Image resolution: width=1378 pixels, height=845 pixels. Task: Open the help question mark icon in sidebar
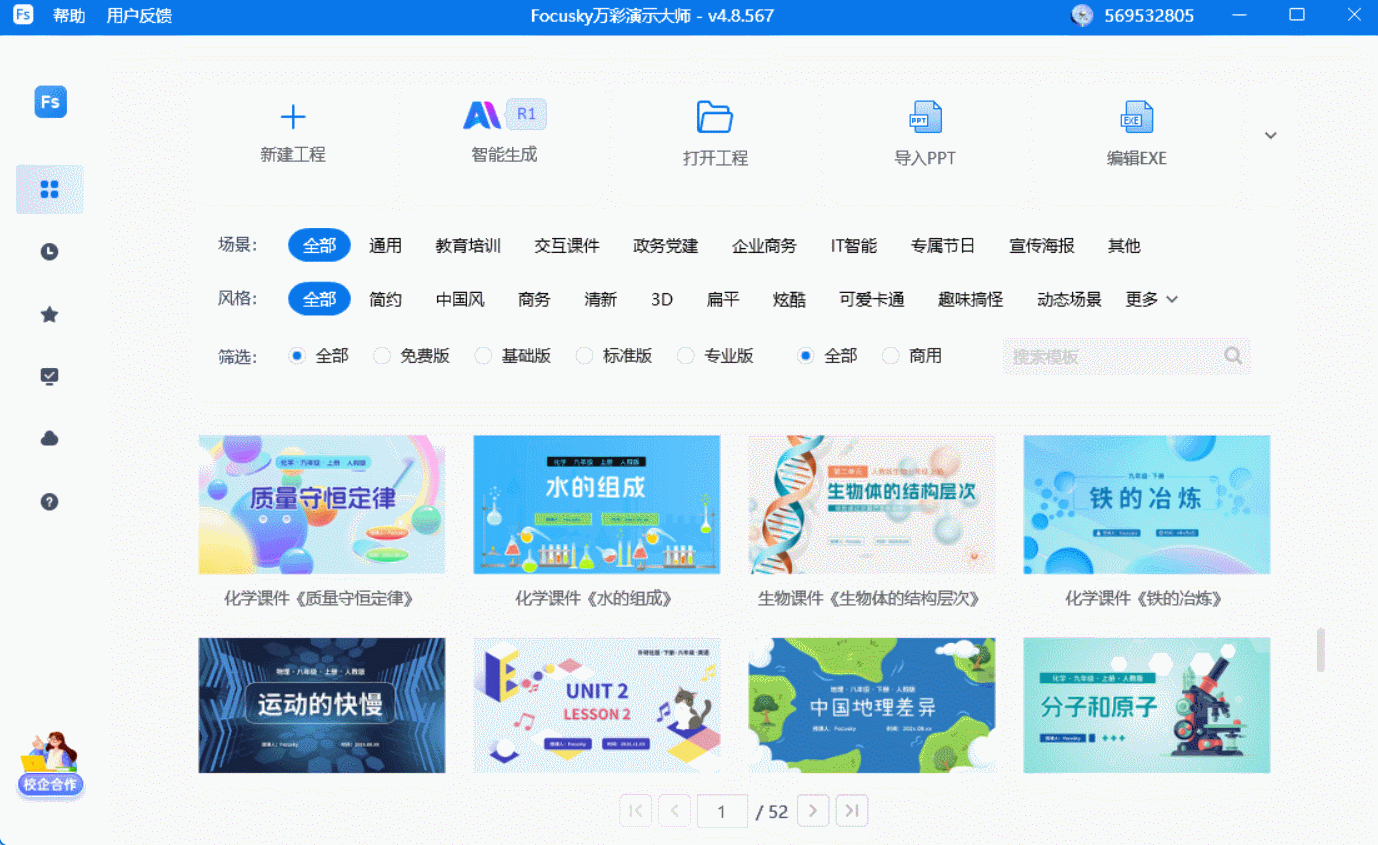point(49,502)
